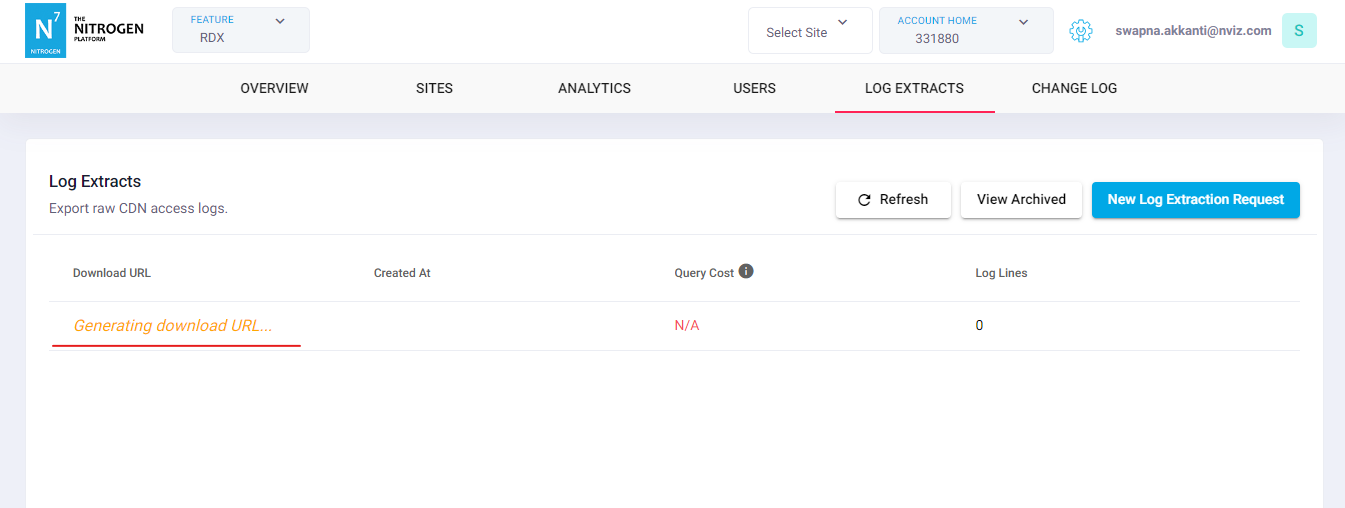Expand the Account Home 331880 dropdown
Image resolution: width=1345 pixels, height=508 pixels.
[x=965, y=30]
